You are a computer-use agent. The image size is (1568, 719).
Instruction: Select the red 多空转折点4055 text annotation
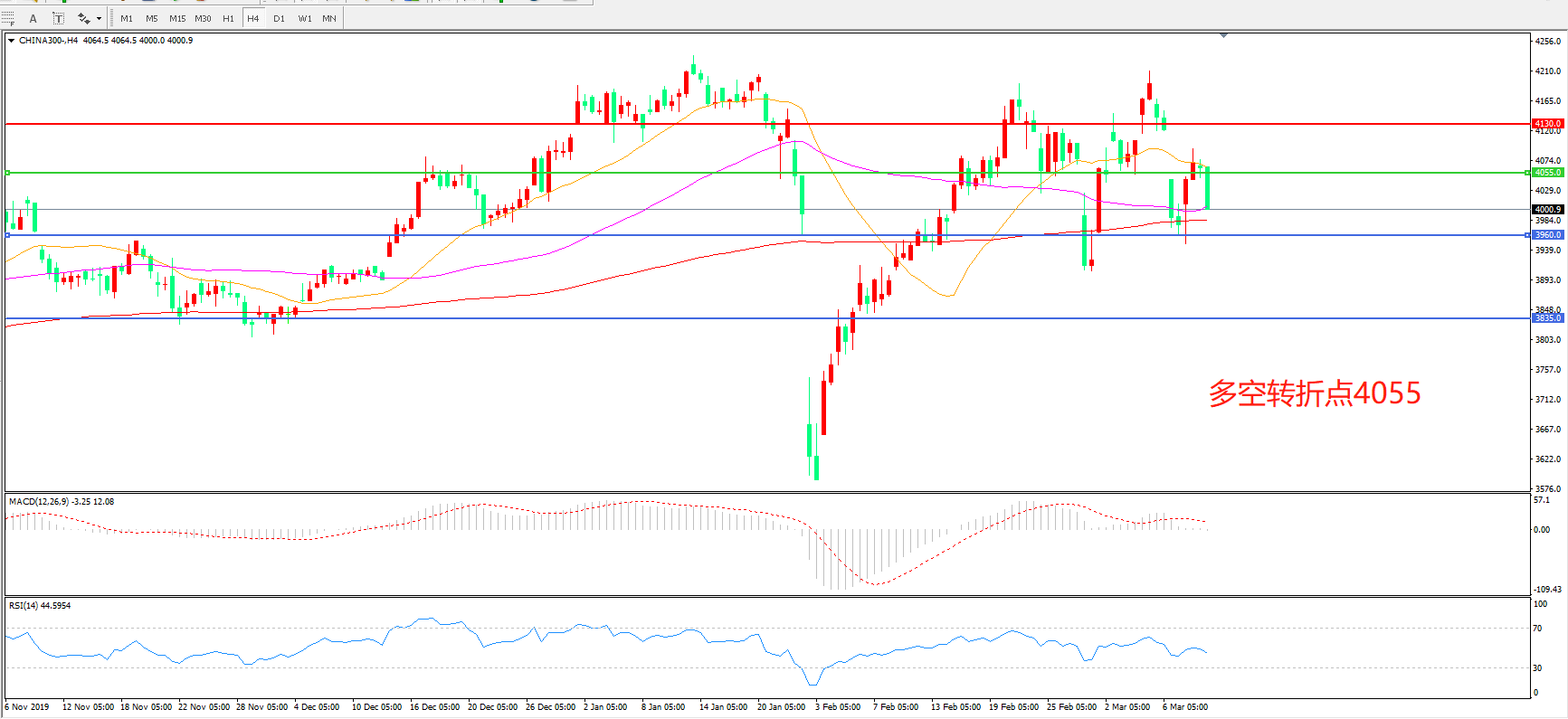pyautogui.click(x=1314, y=393)
